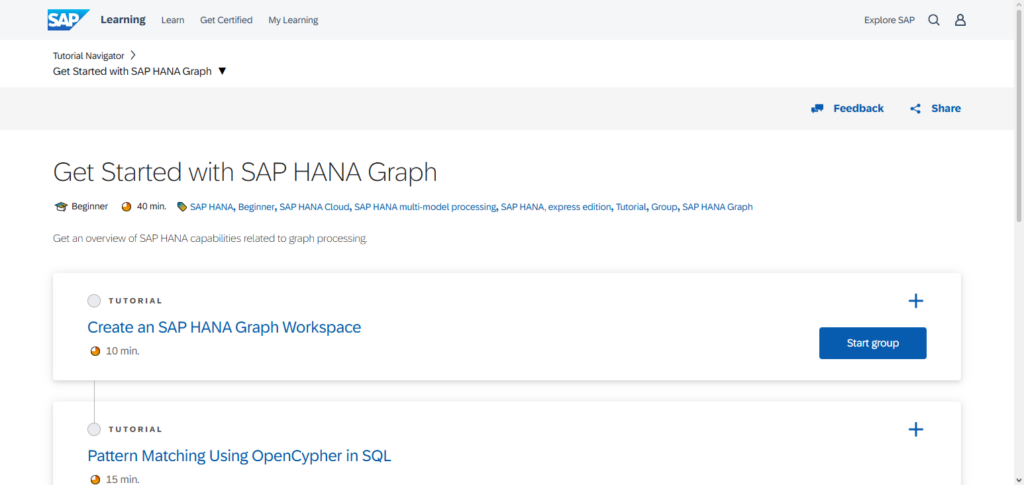Click the 10 min. duration icon

(x=95, y=351)
